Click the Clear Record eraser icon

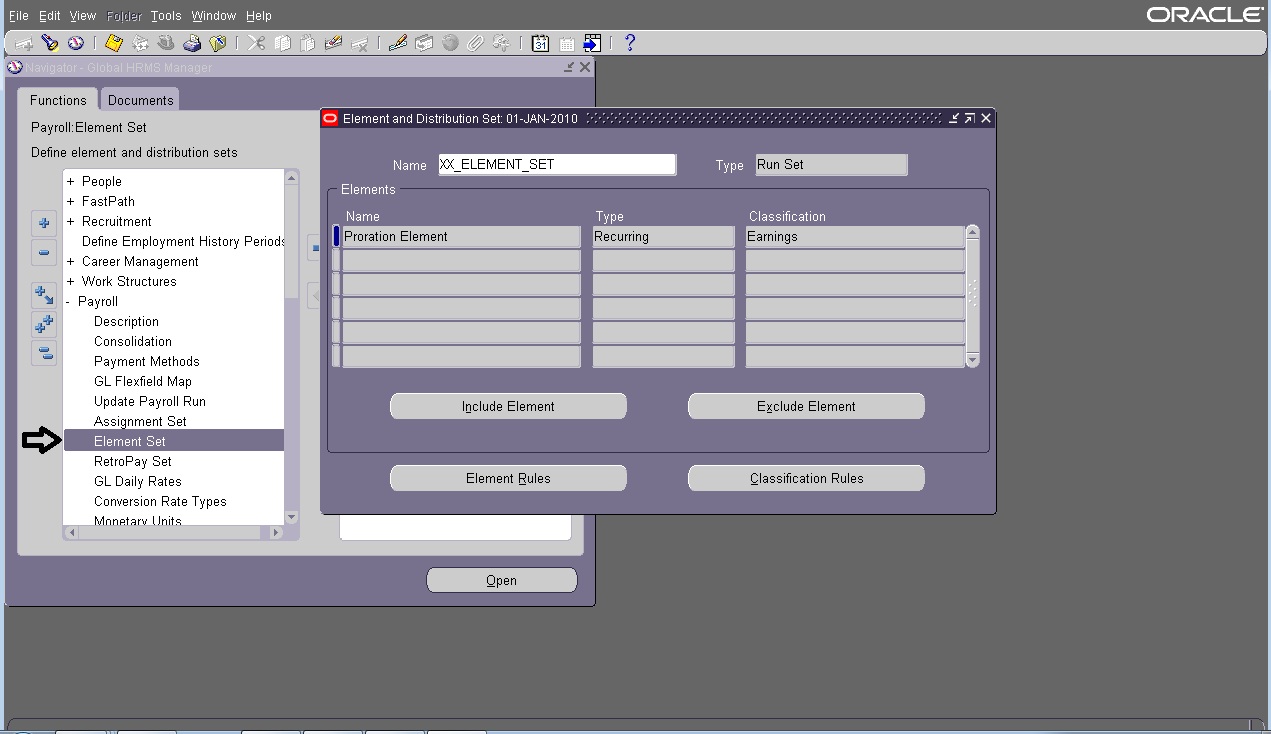coord(334,44)
